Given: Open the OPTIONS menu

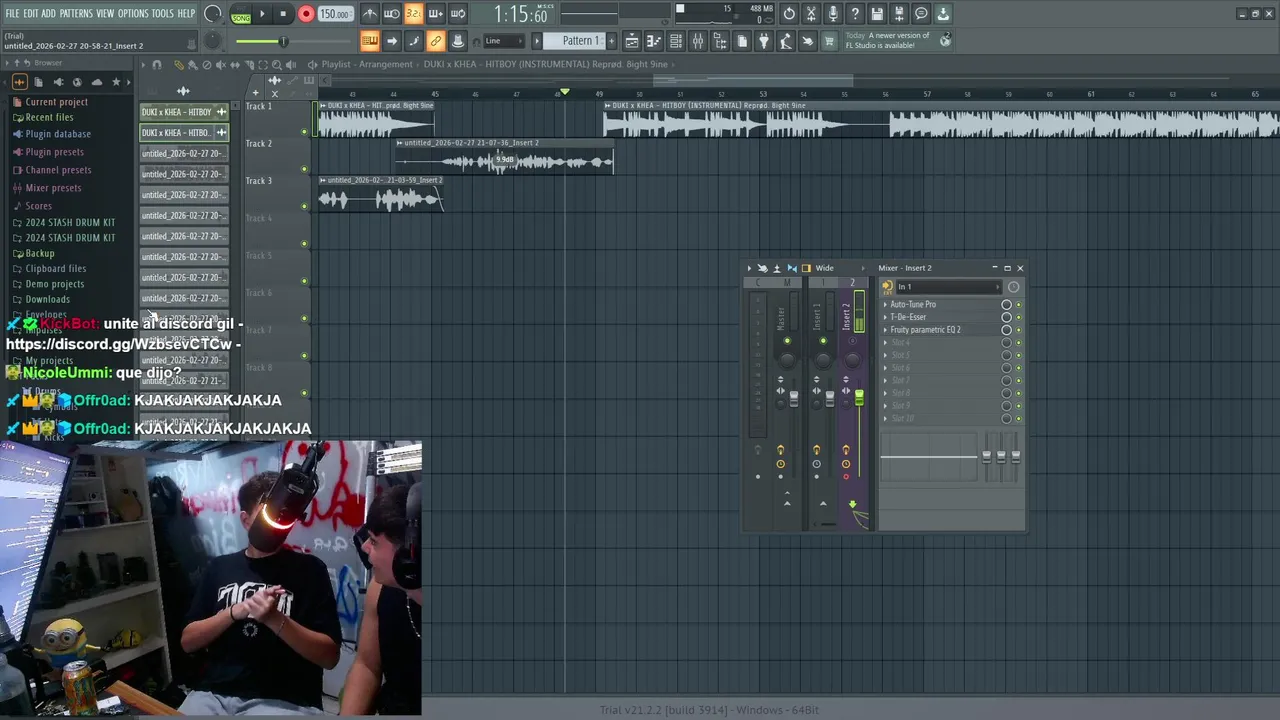Looking at the screenshot, I should pyautogui.click(x=133, y=14).
